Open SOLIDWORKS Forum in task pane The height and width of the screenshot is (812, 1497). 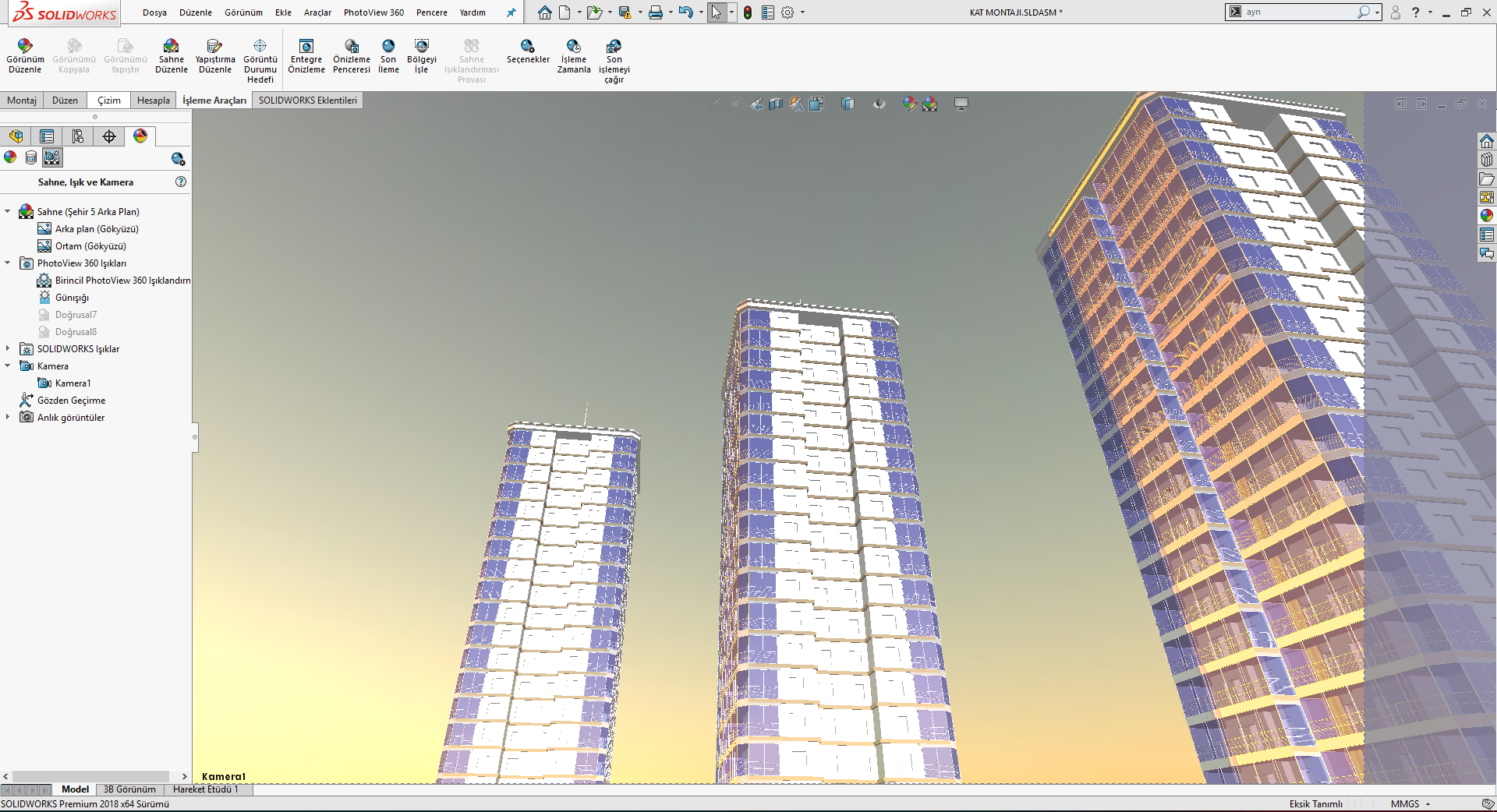pos(1487,253)
